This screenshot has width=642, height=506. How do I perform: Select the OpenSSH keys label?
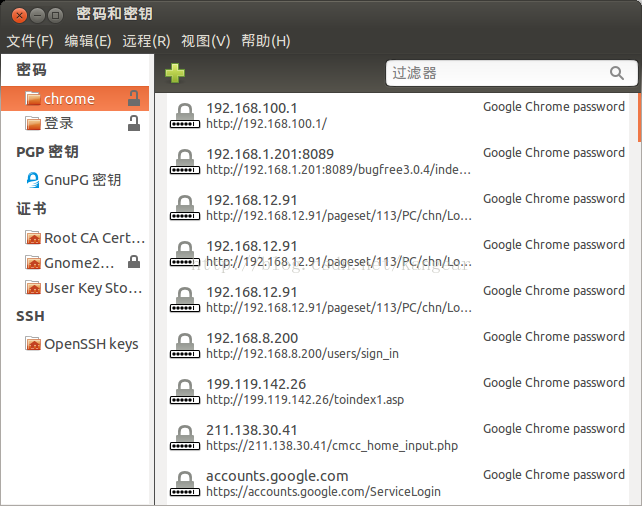coord(91,344)
